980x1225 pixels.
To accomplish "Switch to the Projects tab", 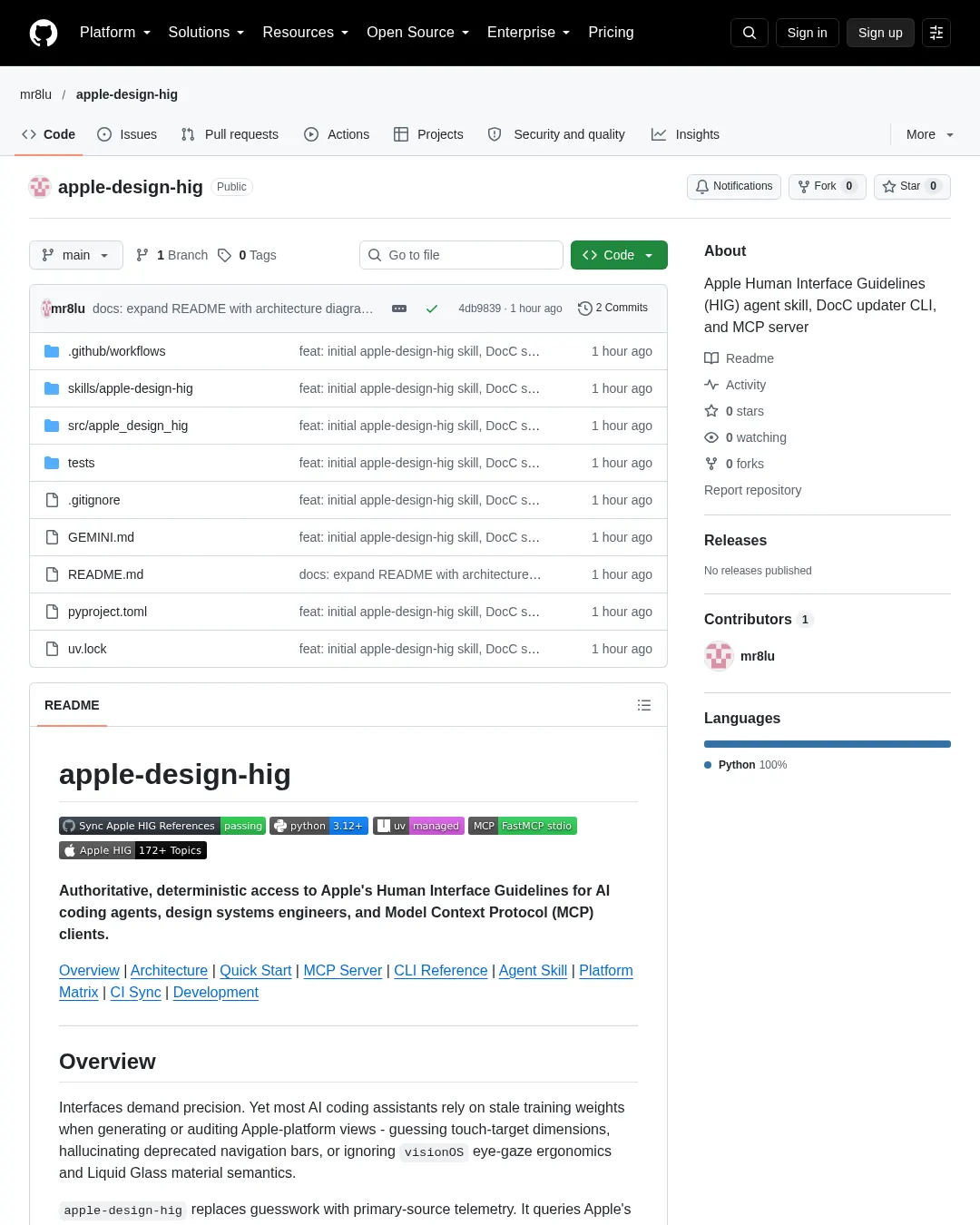I will [428, 134].
